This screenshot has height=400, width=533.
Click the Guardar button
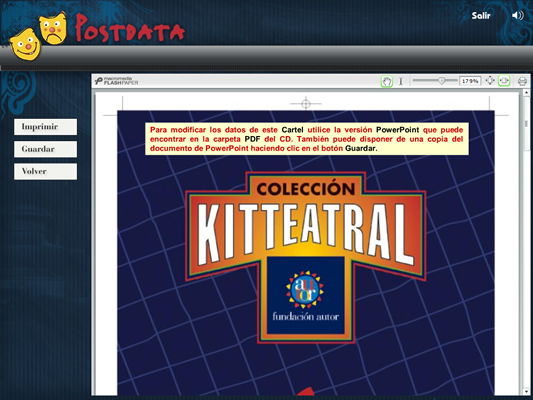[46, 149]
